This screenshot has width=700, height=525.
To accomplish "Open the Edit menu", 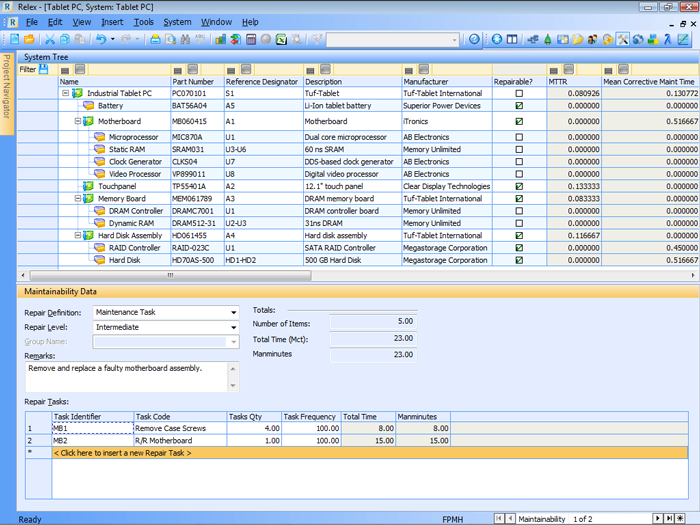I will [x=55, y=22].
